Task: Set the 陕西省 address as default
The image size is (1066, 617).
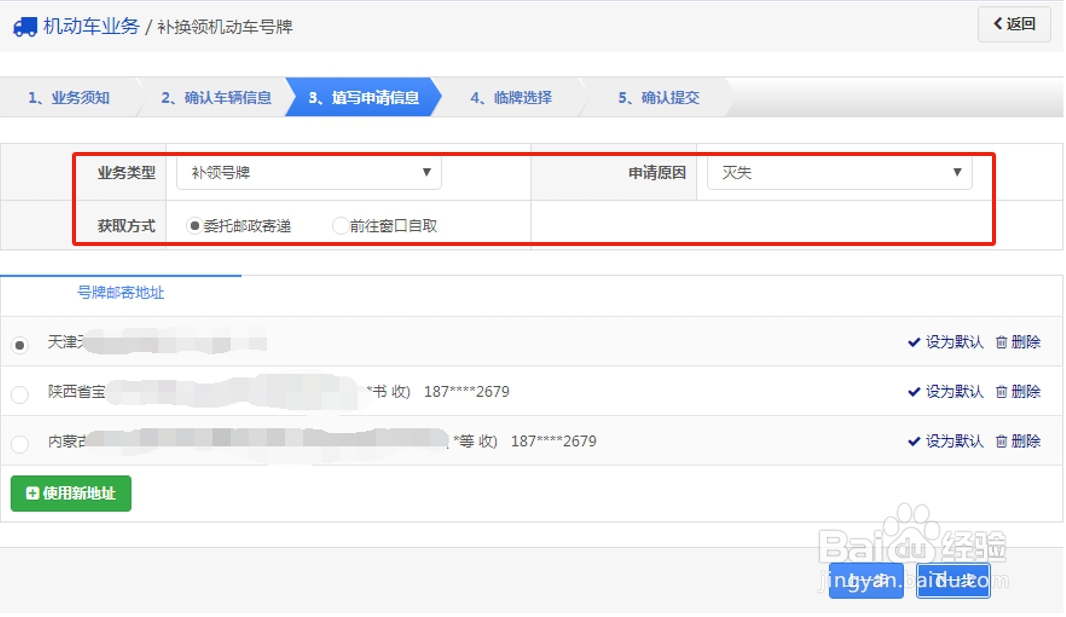Action: click(x=946, y=391)
